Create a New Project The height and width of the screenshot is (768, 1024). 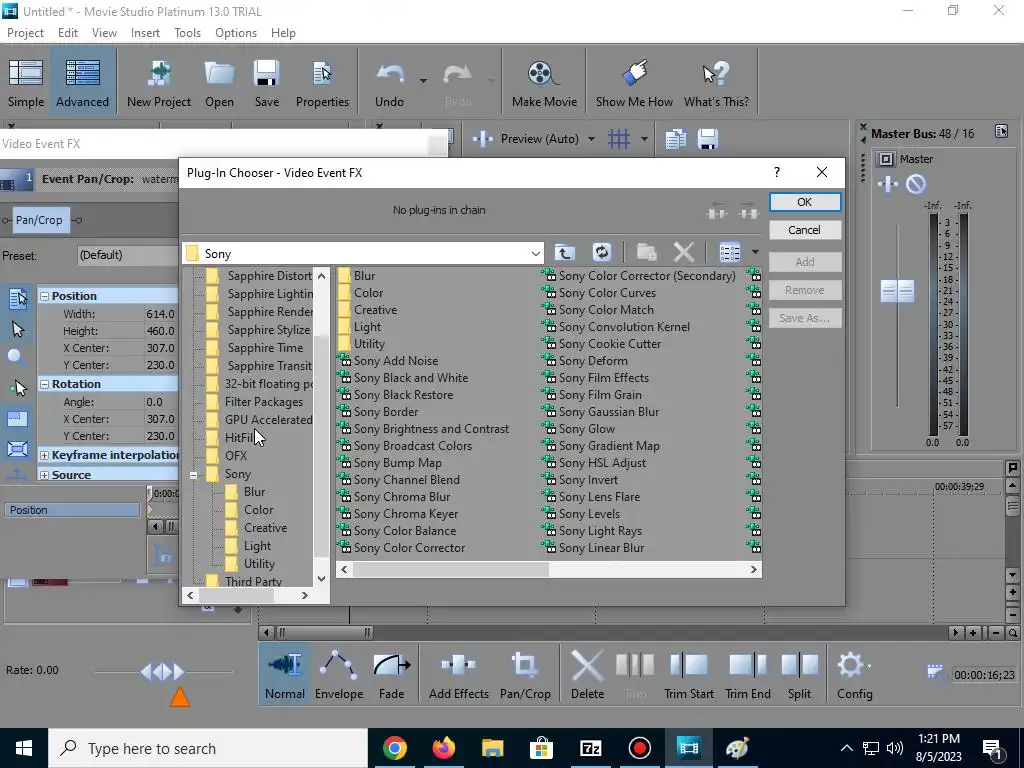[x=159, y=83]
